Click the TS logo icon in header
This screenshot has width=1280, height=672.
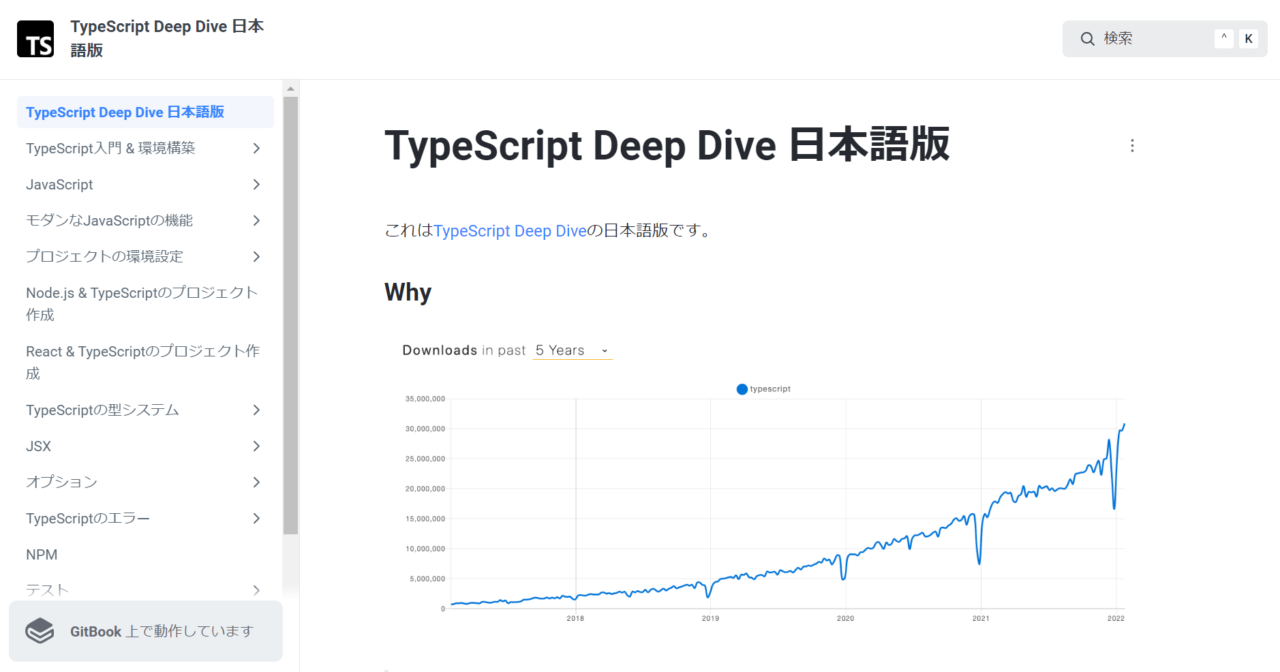click(36, 39)
